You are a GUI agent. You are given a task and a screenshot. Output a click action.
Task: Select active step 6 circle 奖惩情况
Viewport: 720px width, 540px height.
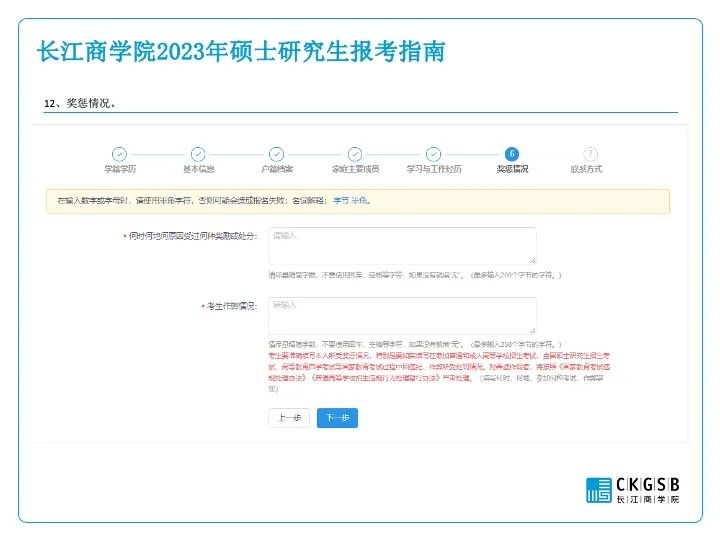point(512,154)
